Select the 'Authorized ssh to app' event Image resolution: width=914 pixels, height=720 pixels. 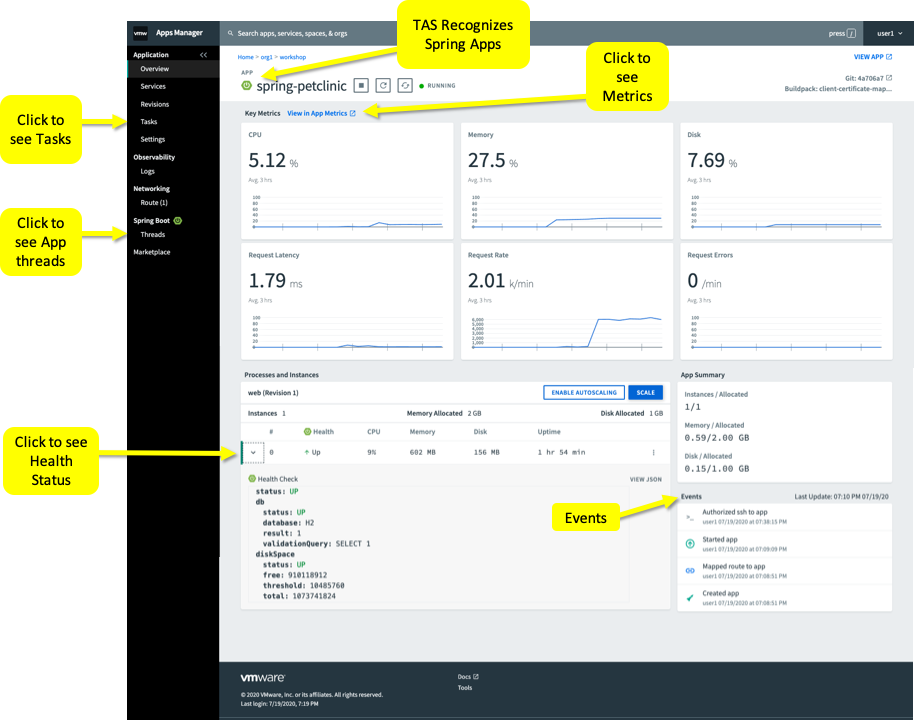tap(785, 517)
